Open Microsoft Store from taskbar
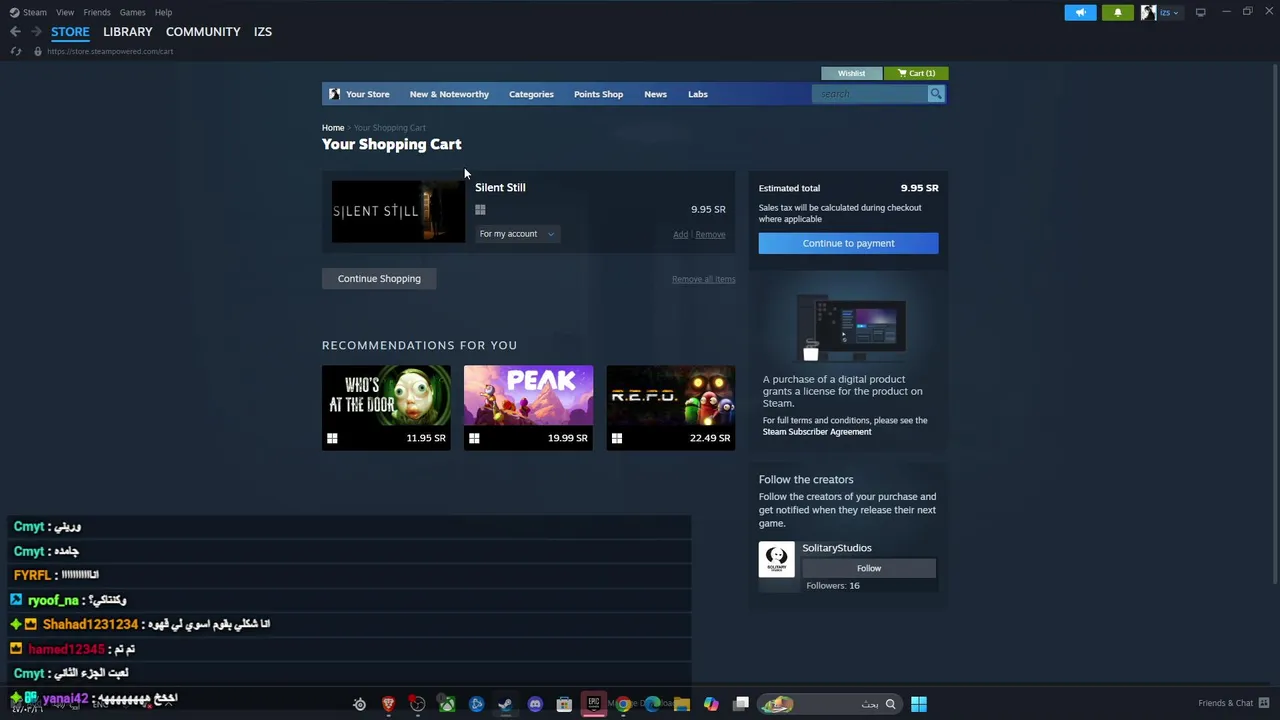1280x720 pixels. [564, 704]
